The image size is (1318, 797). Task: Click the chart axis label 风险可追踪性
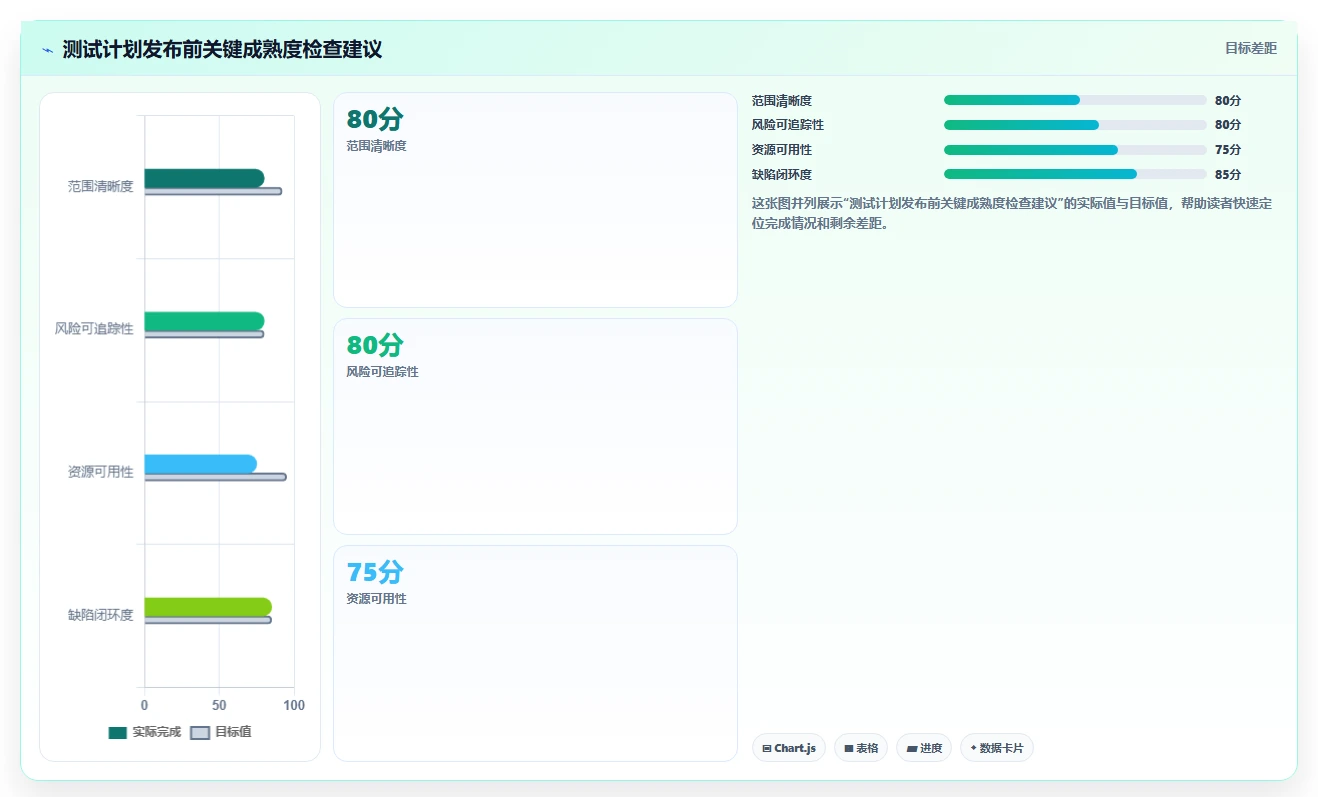coord(94,329)
